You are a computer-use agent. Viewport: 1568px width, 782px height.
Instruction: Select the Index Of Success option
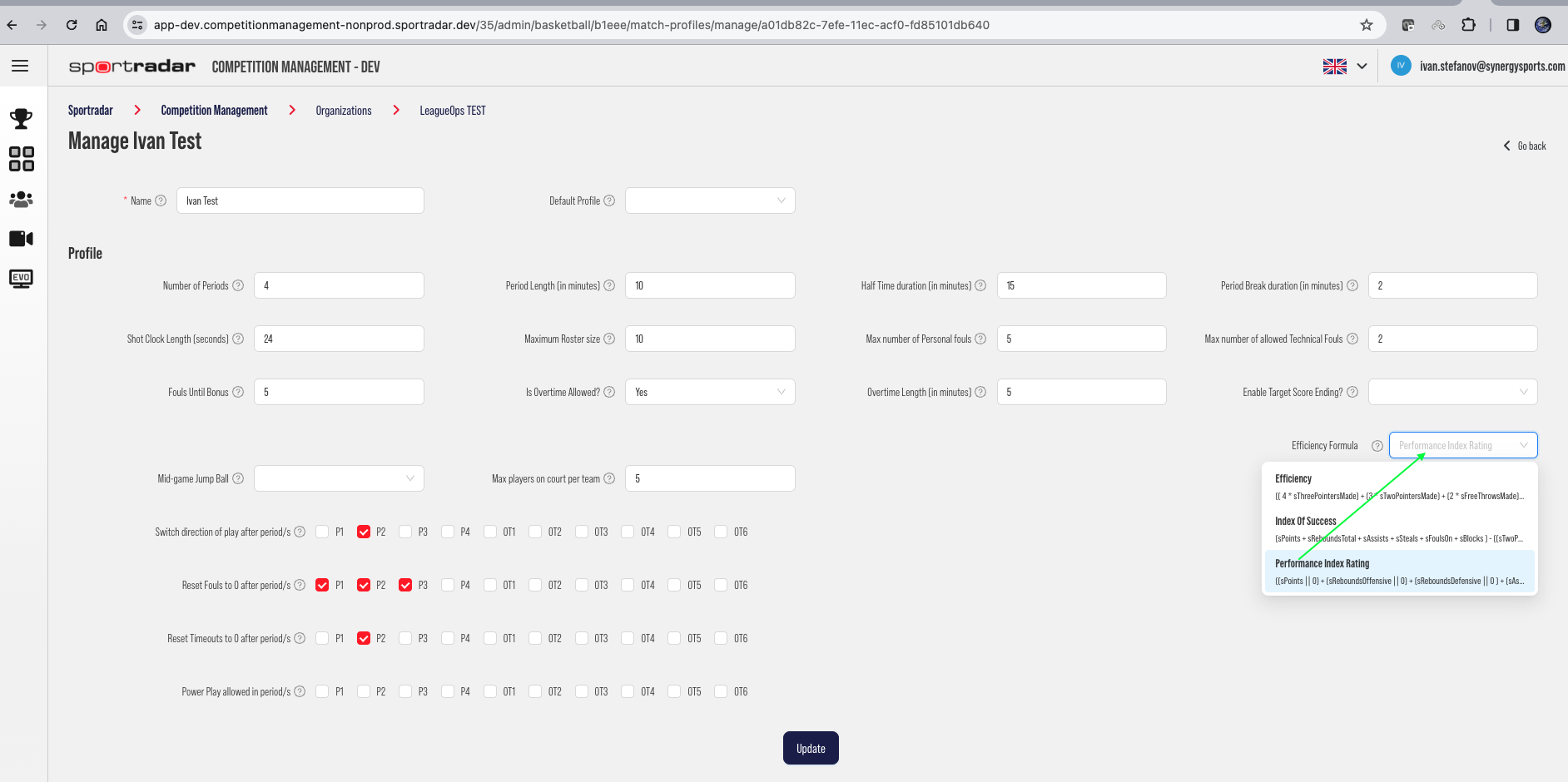coord(1400,529)
